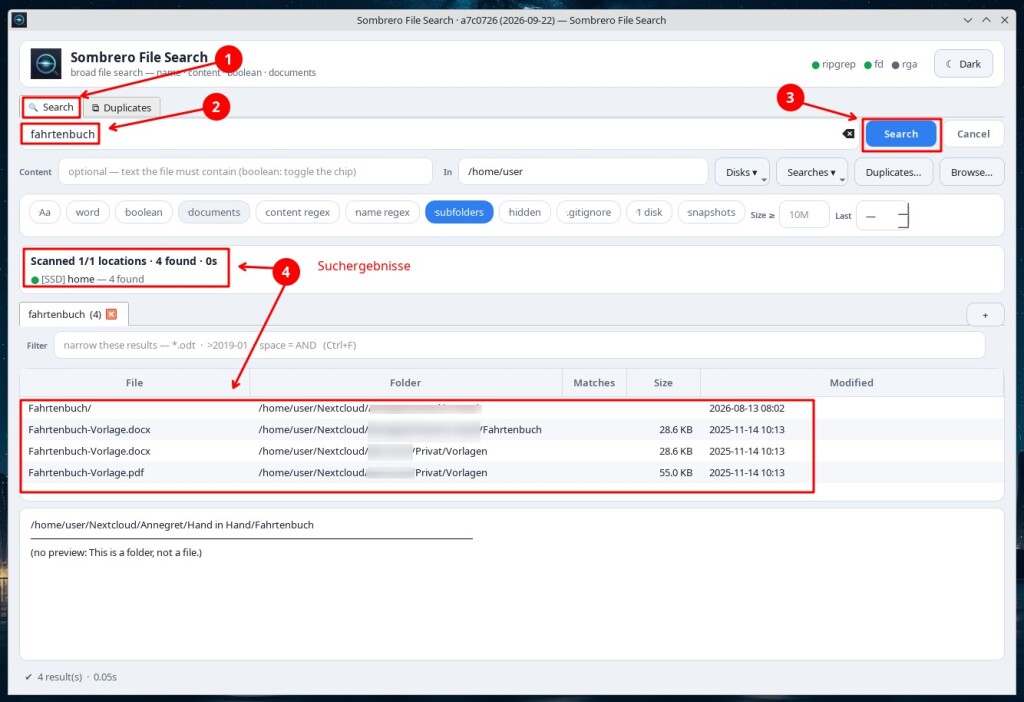Enable the documents chip
The height and width of the screenshot is (702, 1024).
click(x=214, y=212)
